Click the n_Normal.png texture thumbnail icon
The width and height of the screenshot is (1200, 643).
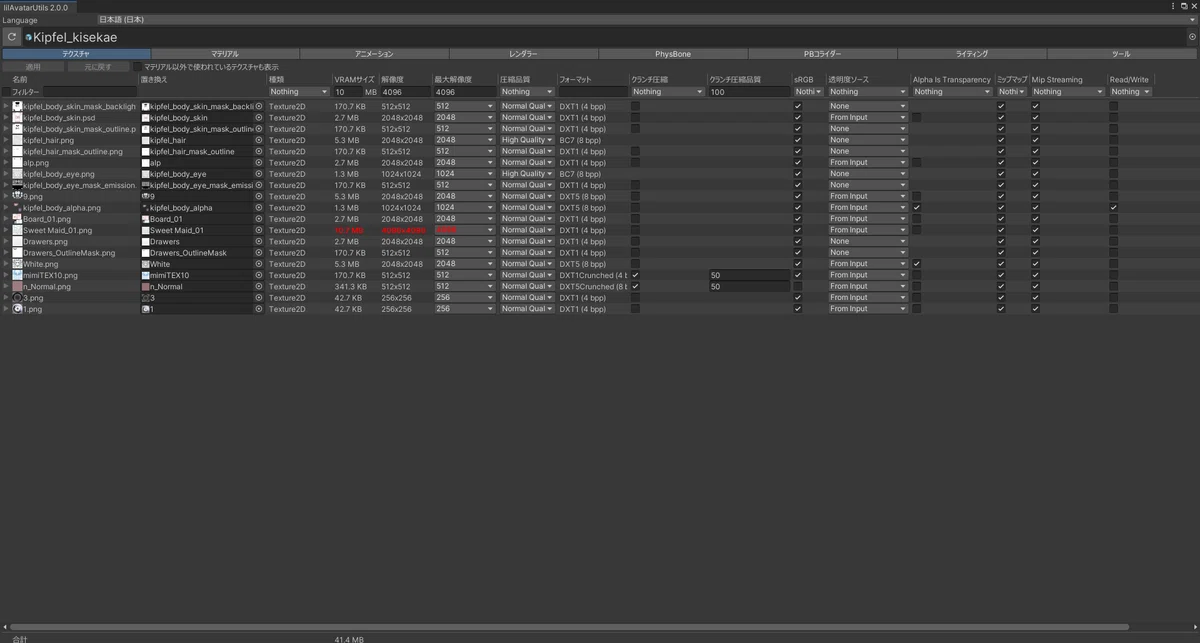pos(17,286)
